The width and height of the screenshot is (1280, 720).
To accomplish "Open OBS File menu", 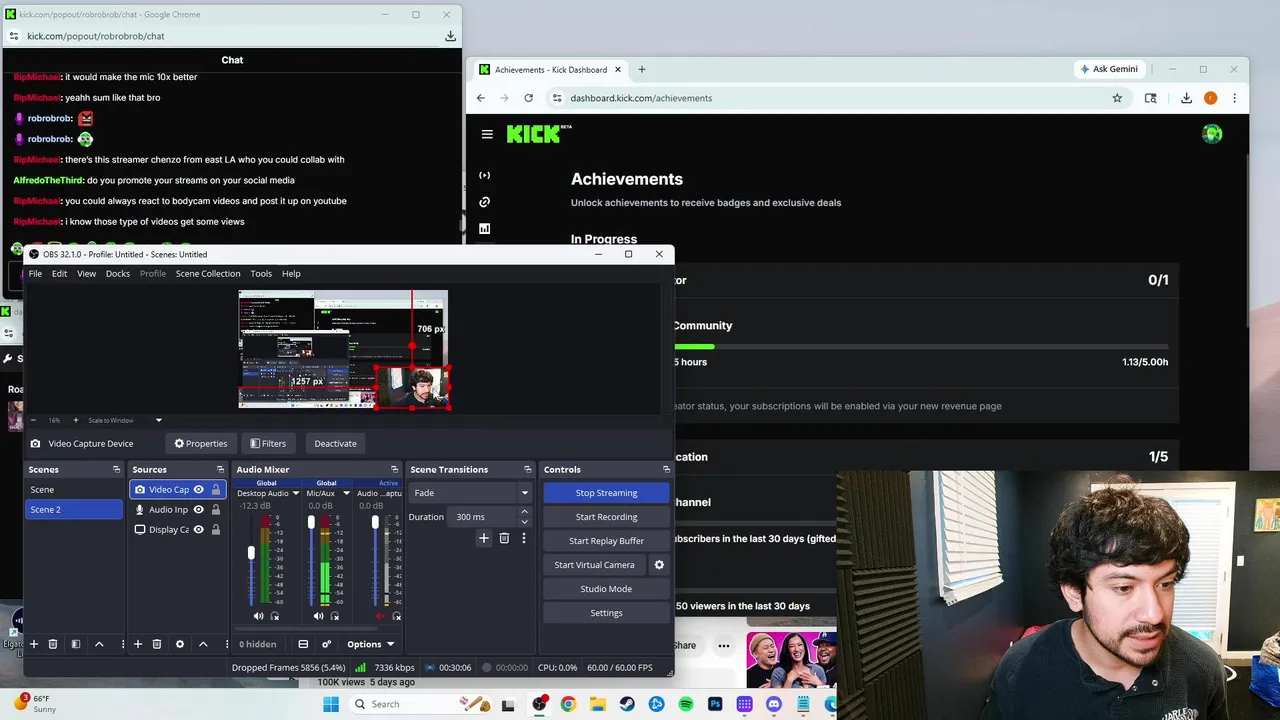I will click(35, 273).
